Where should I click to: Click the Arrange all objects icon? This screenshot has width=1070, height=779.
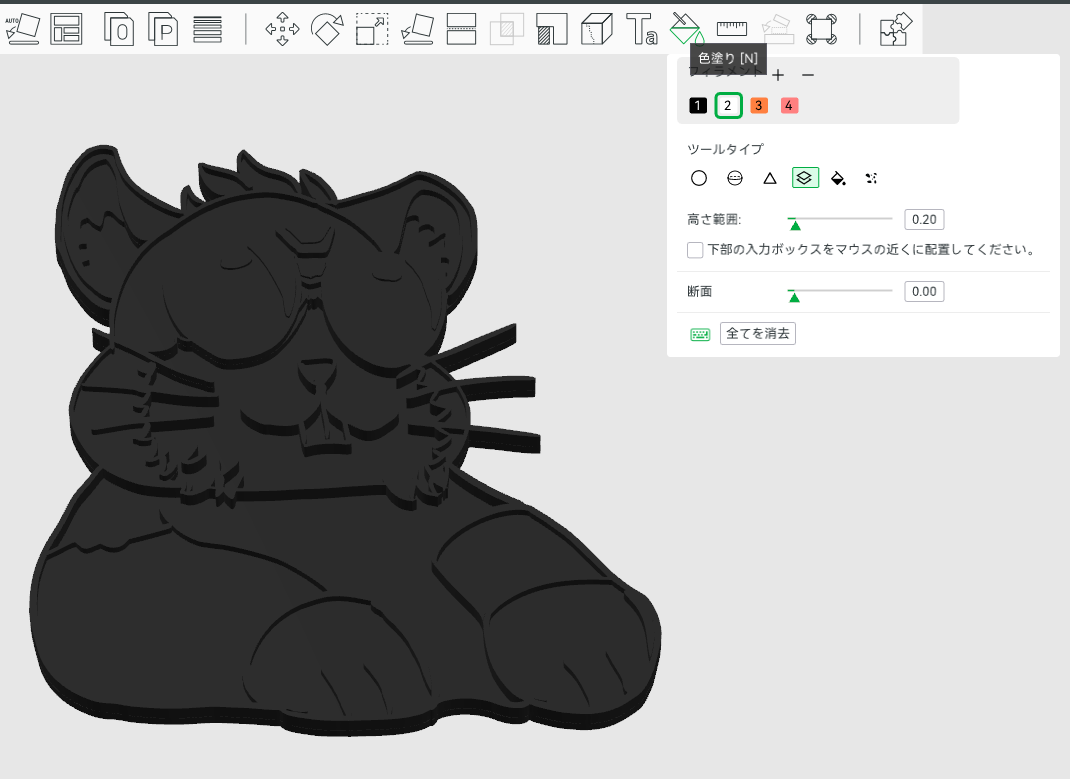coord(66,29)
